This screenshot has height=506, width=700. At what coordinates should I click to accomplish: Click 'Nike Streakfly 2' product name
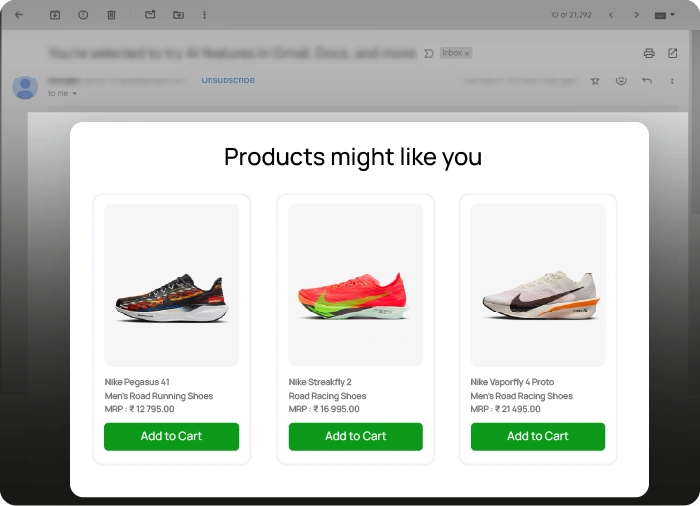click(320, 382)
